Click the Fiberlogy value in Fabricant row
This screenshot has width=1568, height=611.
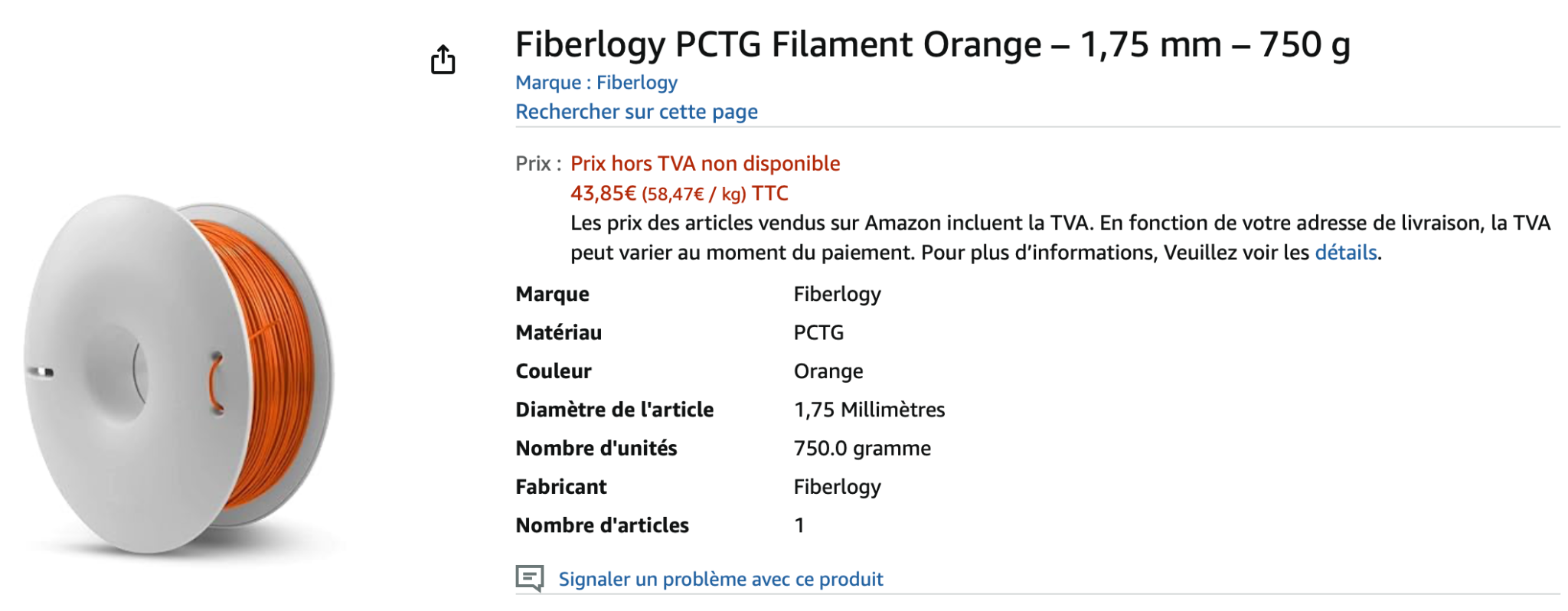[x=837, y=487]
